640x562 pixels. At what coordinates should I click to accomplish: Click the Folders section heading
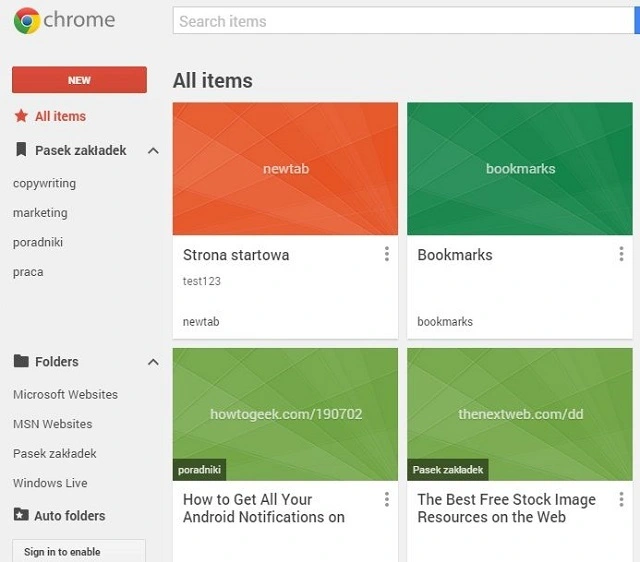[57, 362]
